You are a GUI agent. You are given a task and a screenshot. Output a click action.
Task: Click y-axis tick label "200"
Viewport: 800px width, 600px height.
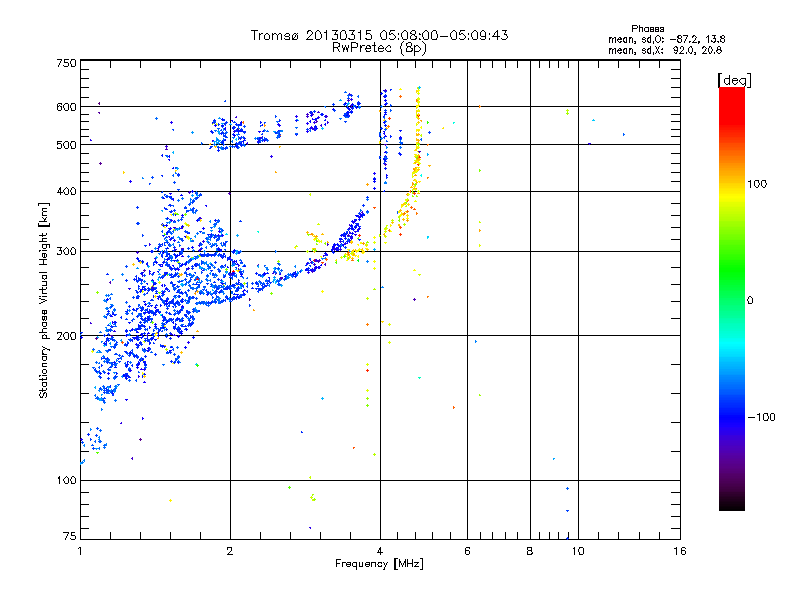(x=66, y=336)
